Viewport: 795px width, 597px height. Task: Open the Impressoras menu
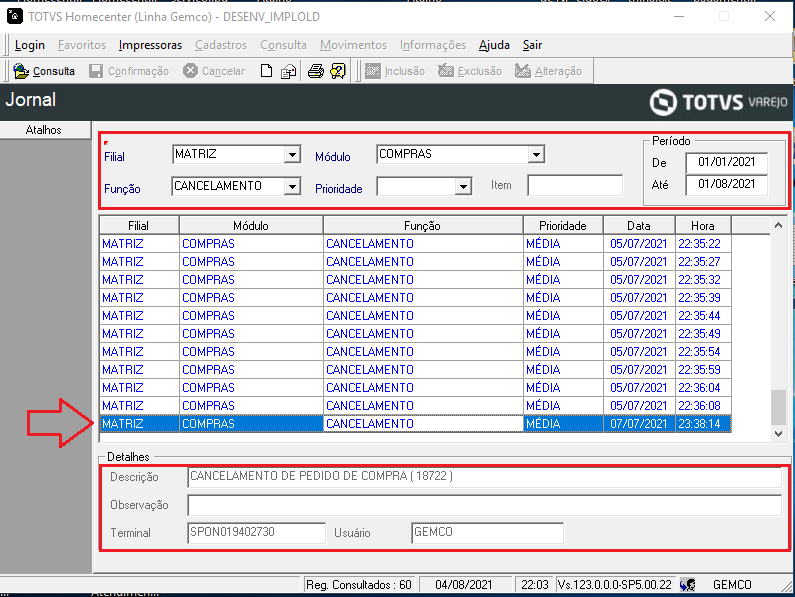150,45
